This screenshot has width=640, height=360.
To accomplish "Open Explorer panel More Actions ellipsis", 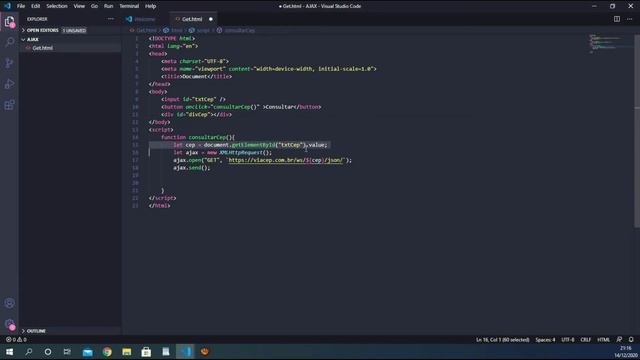I will click(x=111, y=19).
